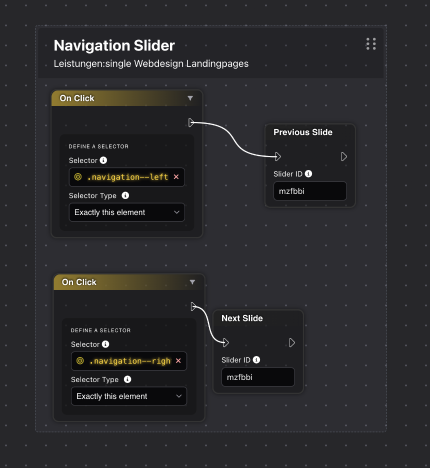Click the Selector info icon in second On Click node

pyautogui.click(x=105, y=344)
